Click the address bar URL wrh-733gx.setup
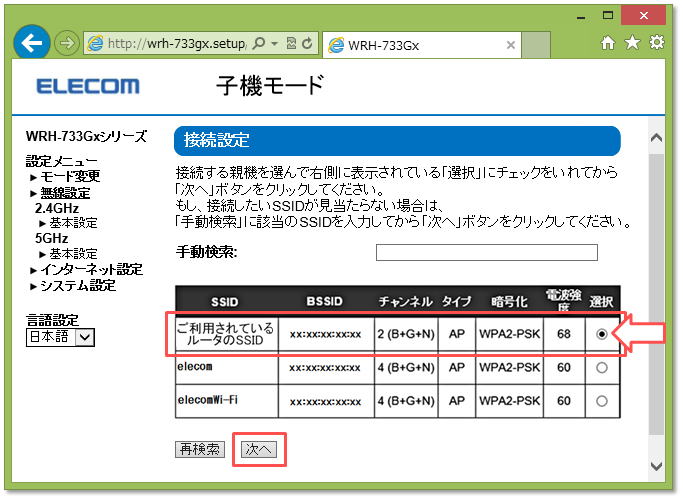Screen dimensions: 683x500 (176, 43)
